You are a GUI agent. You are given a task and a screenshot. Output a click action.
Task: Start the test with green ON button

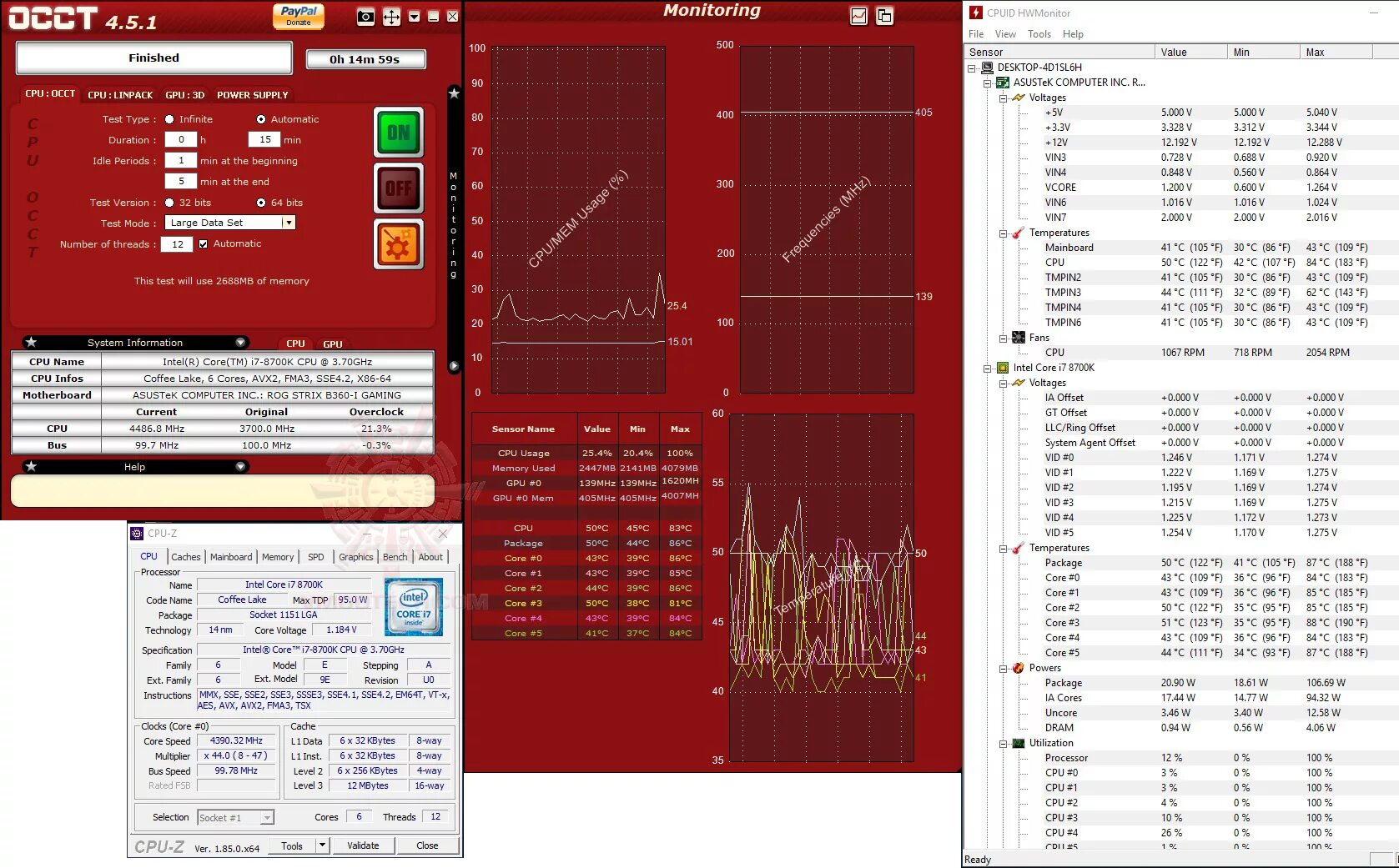(399, 133)
